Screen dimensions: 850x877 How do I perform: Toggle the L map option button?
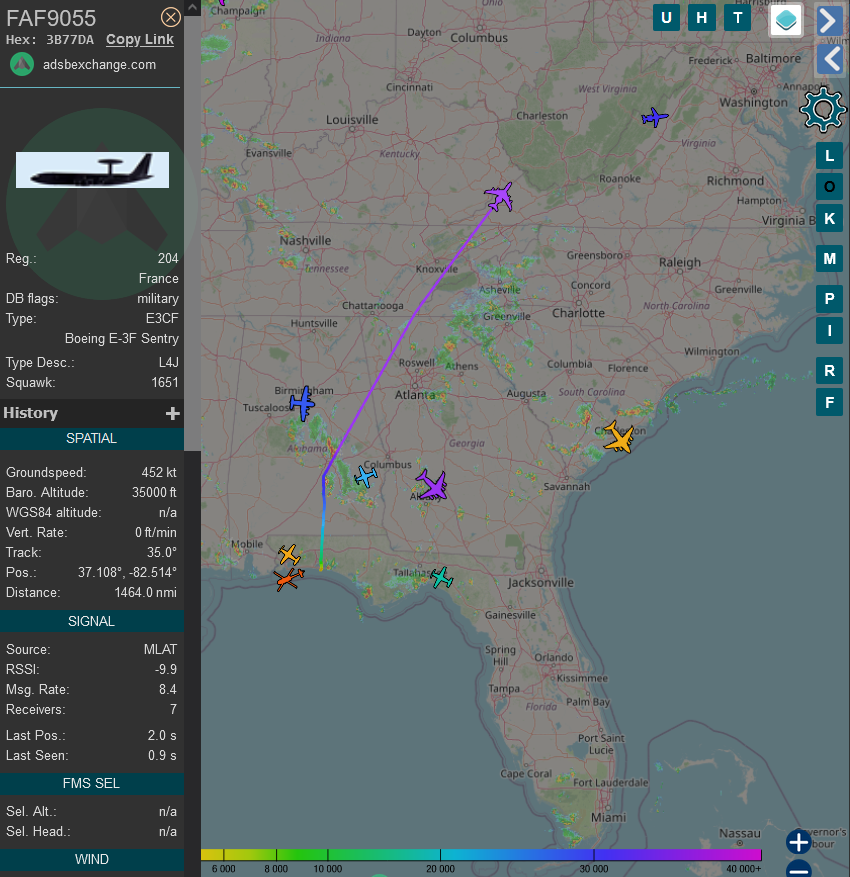pyautogui.click(x=829, y=155)
